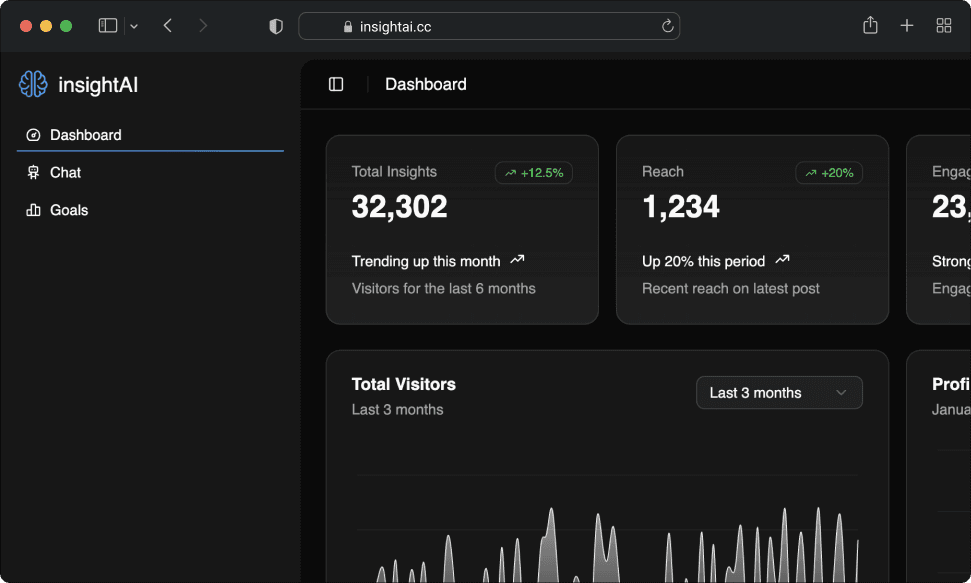Expand the Safari tab group chevron
This screenshot has width=971, height=583.
134,27
